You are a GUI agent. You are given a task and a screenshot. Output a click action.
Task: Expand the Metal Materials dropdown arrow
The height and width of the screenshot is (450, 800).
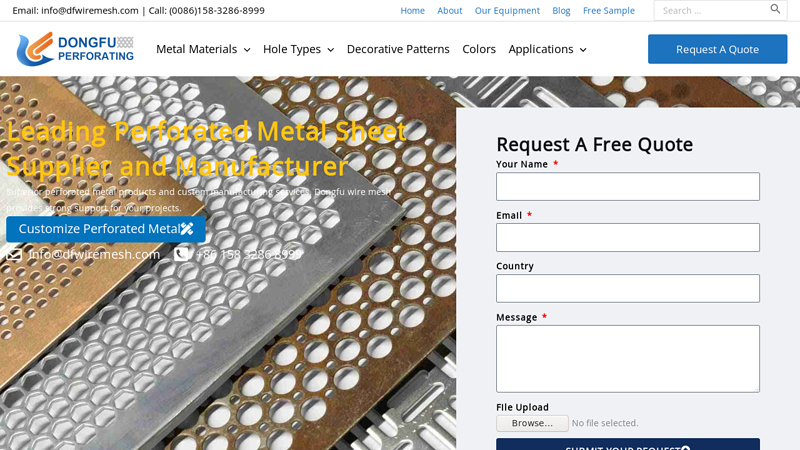click(247, 49)
